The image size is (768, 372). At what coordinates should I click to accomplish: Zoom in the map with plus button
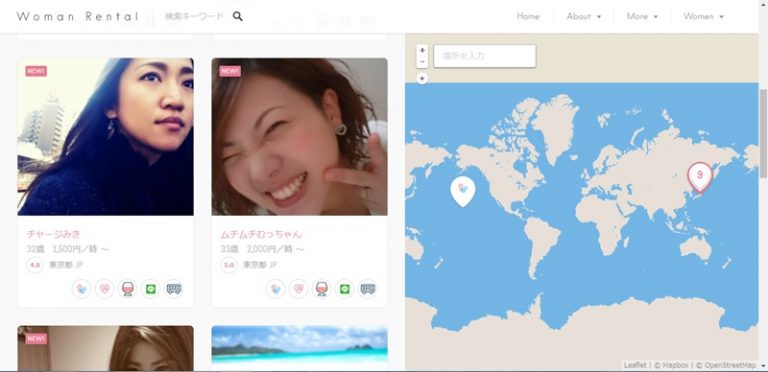[x=422, y=50]
